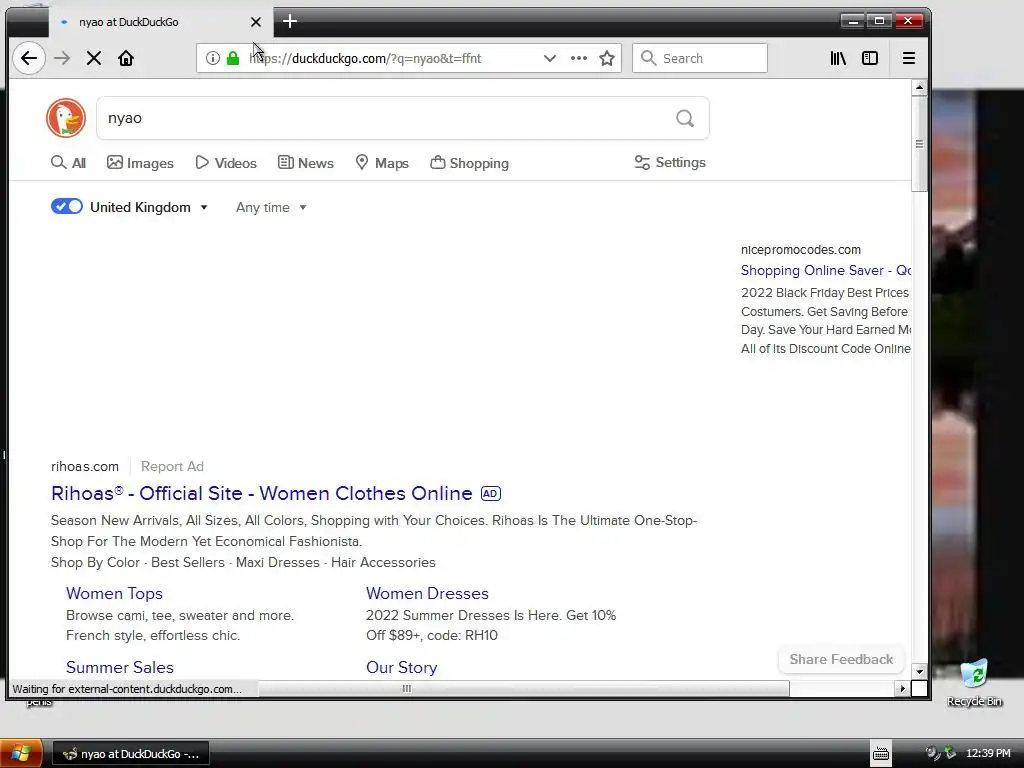Viewport: 1024px width, 768px height.
Task: Expand the United Kingdom region dropdown
Action: tap(204, 207)
